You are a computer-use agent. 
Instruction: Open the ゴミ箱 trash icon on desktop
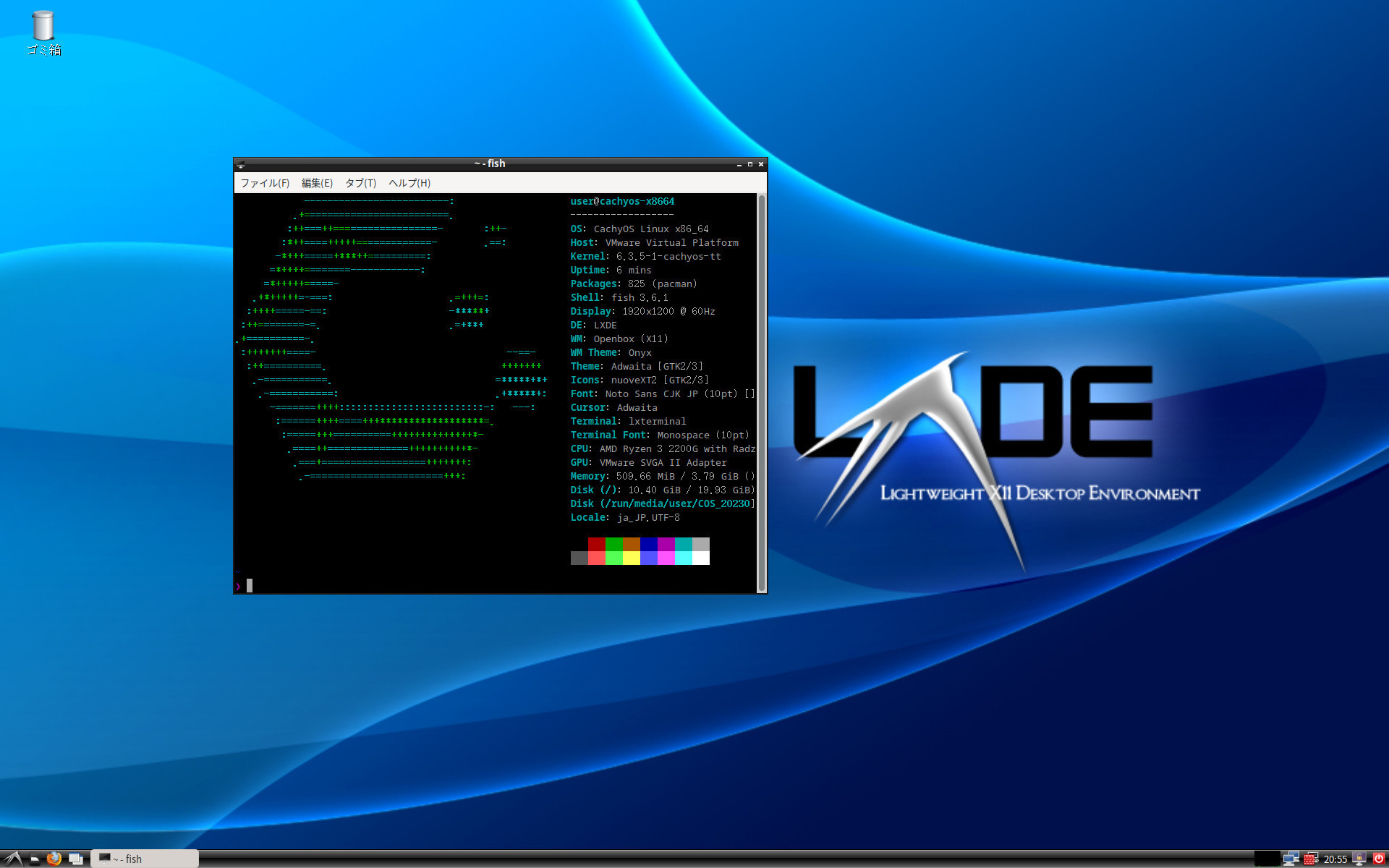[x=43, y=33]
